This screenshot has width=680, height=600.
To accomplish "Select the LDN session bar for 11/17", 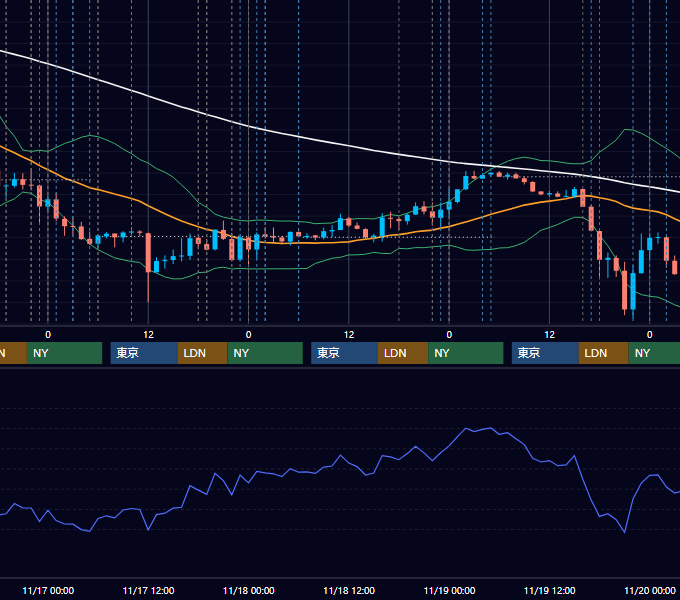I will tap(203, 353).
